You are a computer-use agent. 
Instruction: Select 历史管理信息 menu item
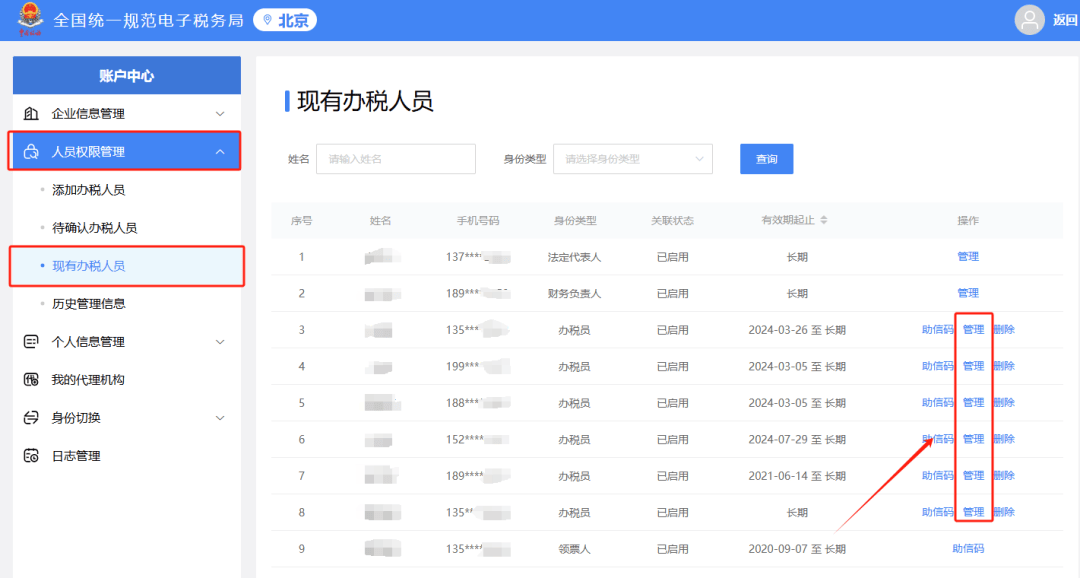(88, 304)
